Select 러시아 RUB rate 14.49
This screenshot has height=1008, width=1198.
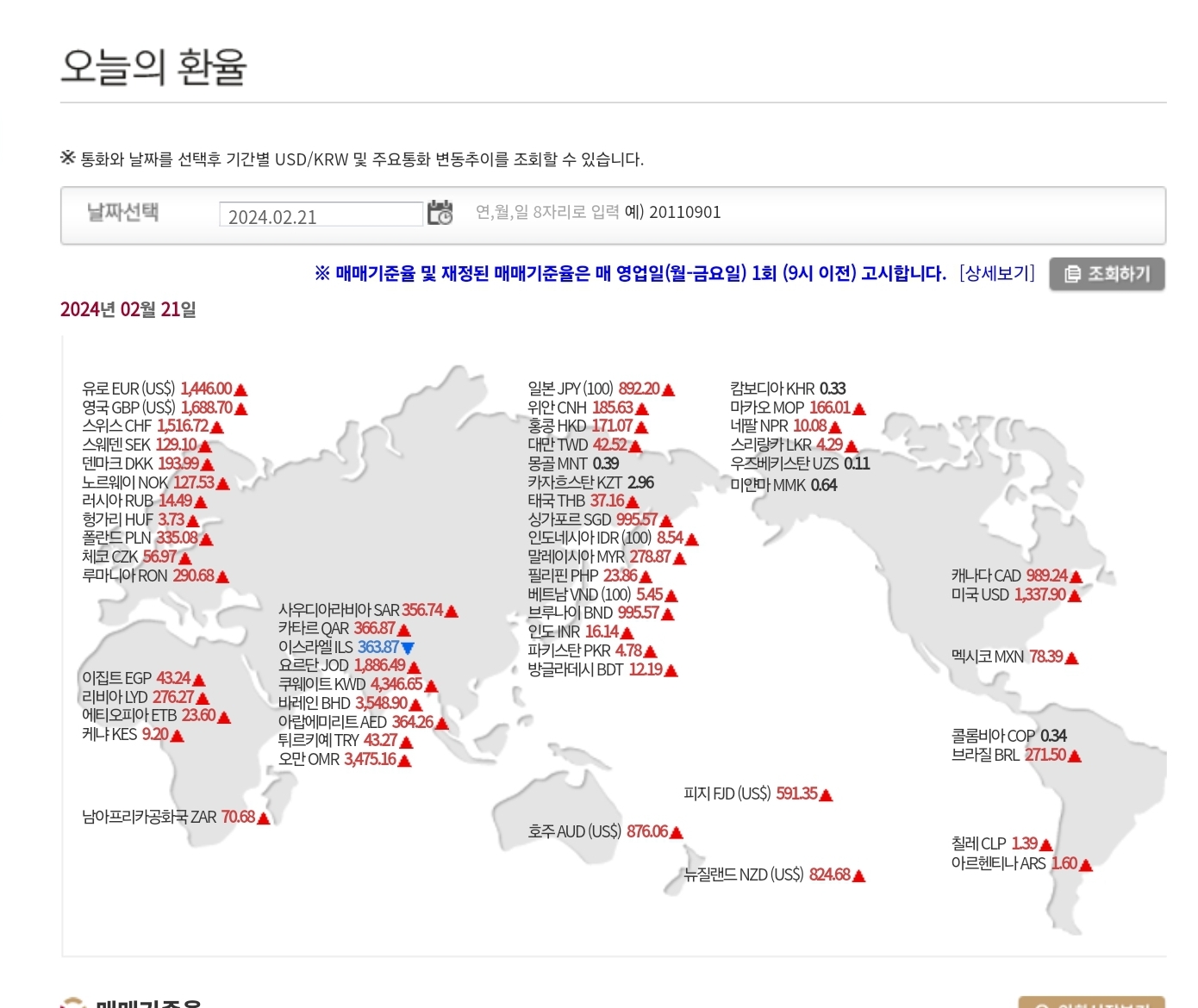(175, 501)
